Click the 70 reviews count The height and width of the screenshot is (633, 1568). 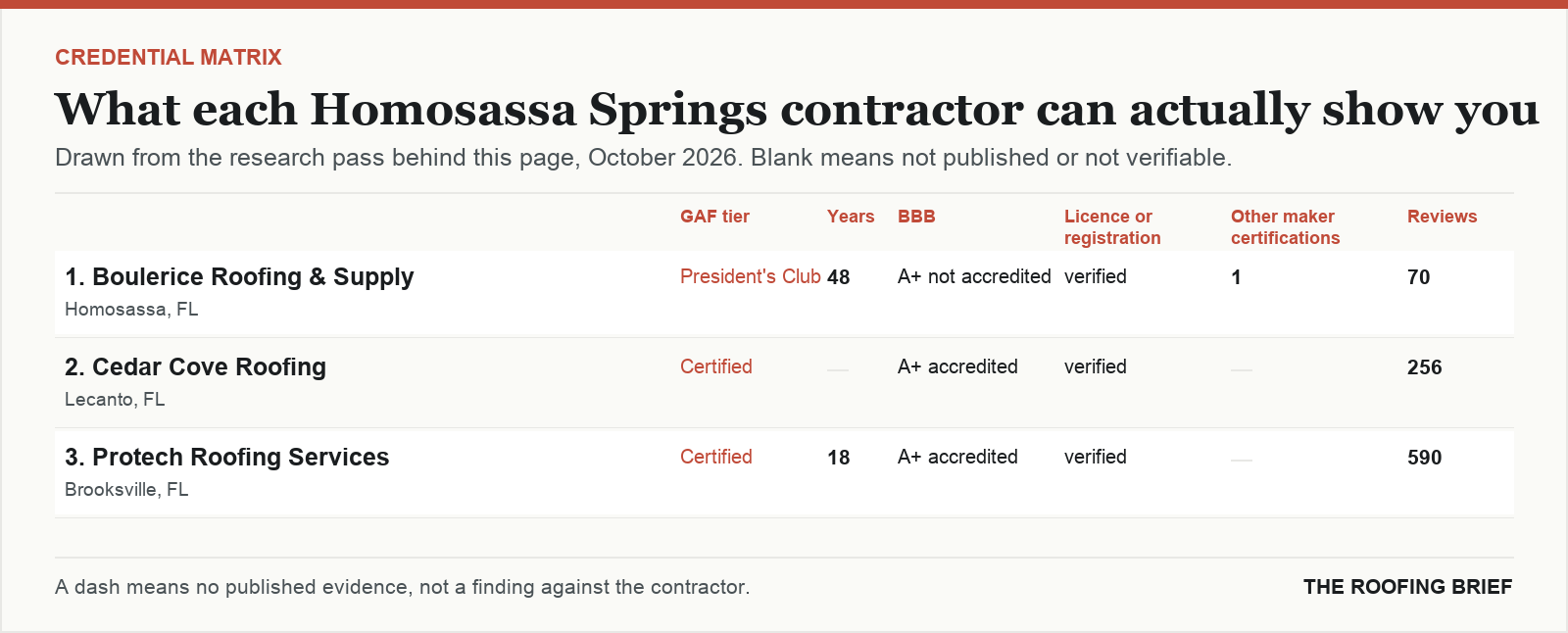pyautogui.click(x=1418, y=277)
